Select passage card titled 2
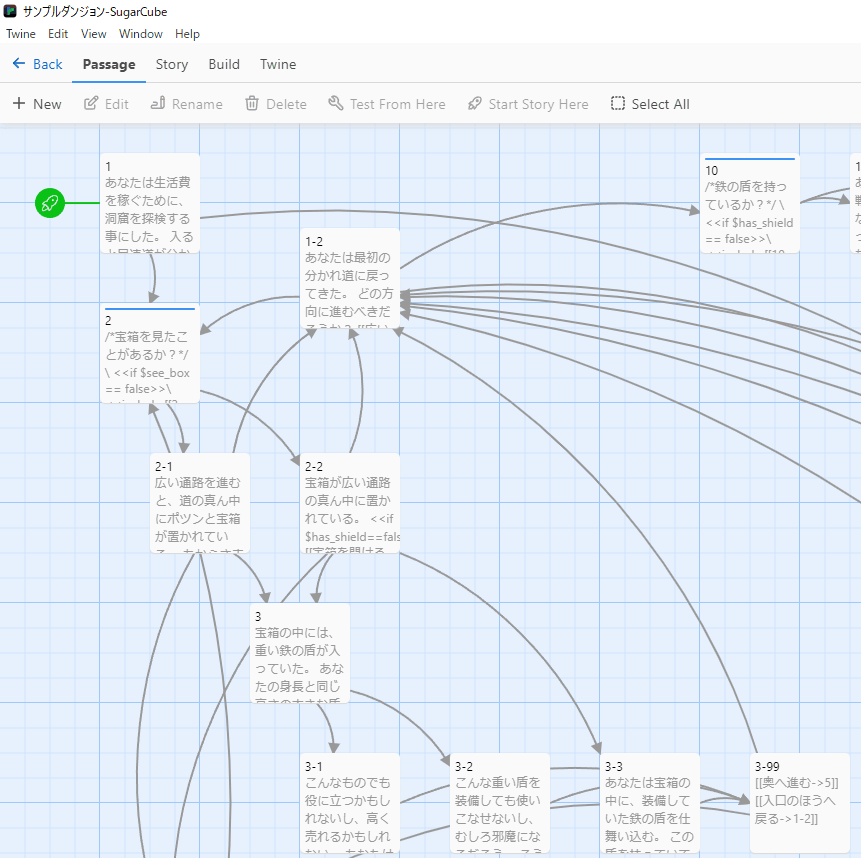 click(x=150, y=353)
